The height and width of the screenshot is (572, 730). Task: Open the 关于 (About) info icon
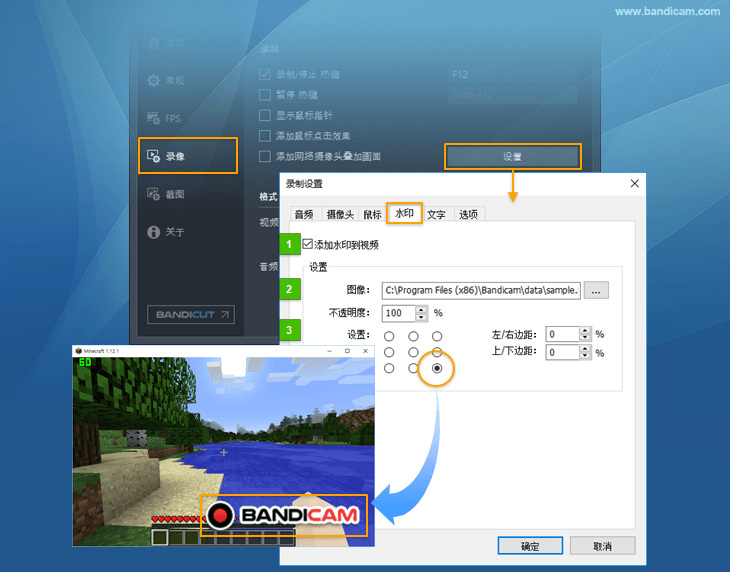click(x=154, y=232)
